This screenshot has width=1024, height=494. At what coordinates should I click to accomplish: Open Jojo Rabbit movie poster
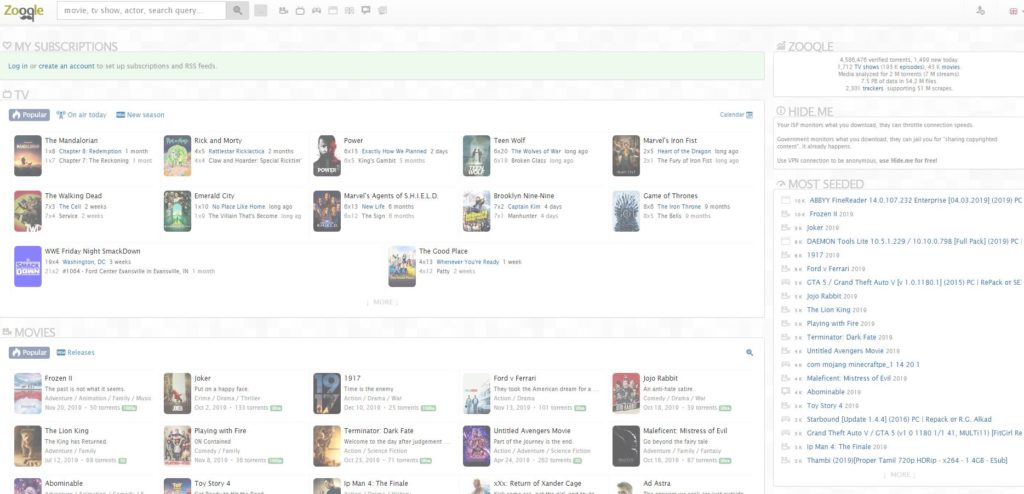pos(626,393)
